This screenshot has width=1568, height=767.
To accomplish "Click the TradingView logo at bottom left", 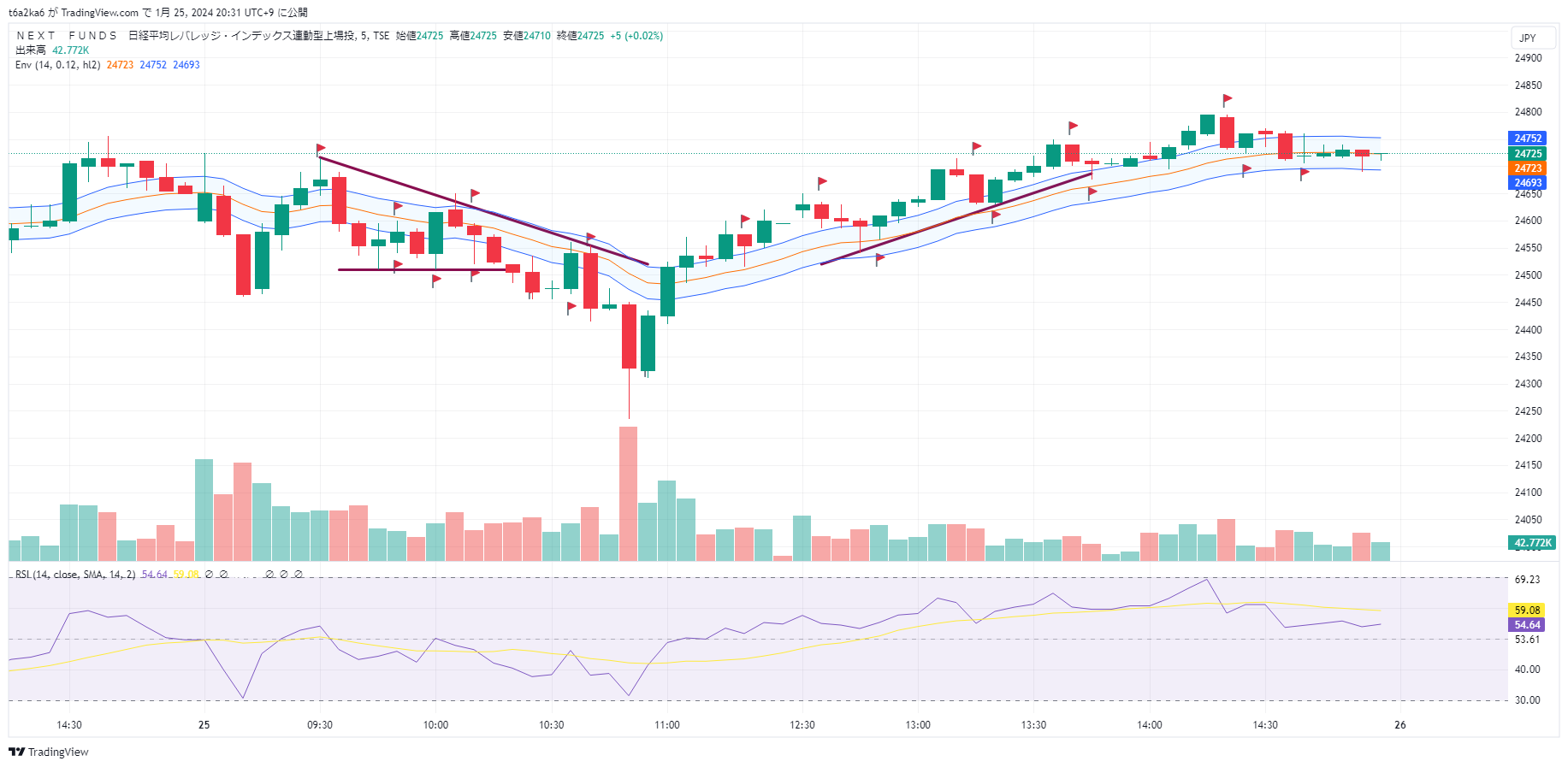I will (49, 752).
